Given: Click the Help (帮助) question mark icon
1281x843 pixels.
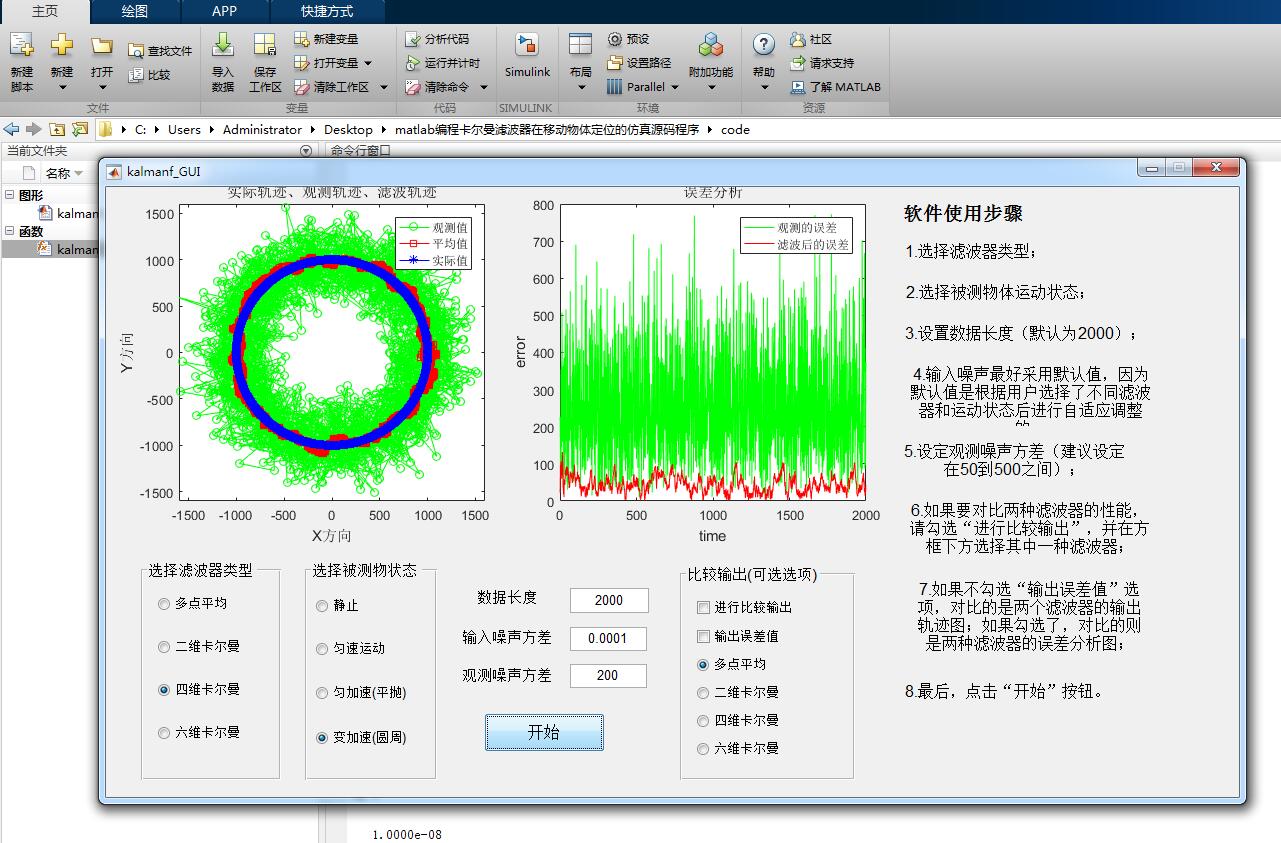Looking at the screenshot, I should pyautogui.click(x=764, y=45).
